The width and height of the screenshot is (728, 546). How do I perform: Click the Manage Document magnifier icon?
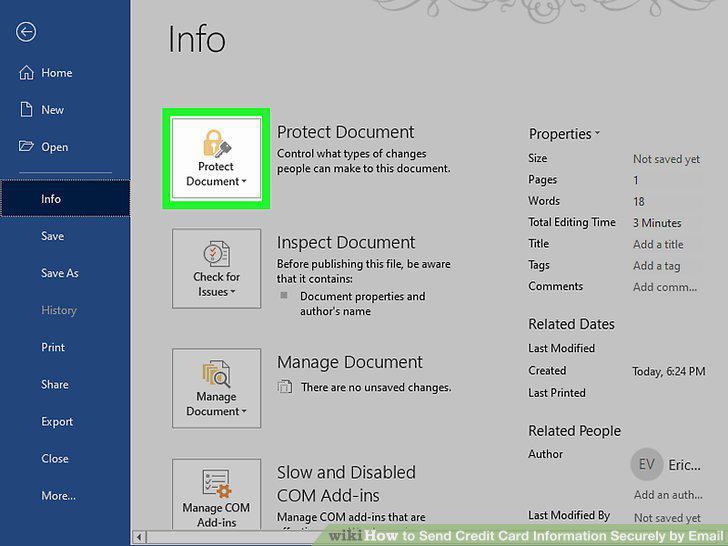tap(216, 373)
